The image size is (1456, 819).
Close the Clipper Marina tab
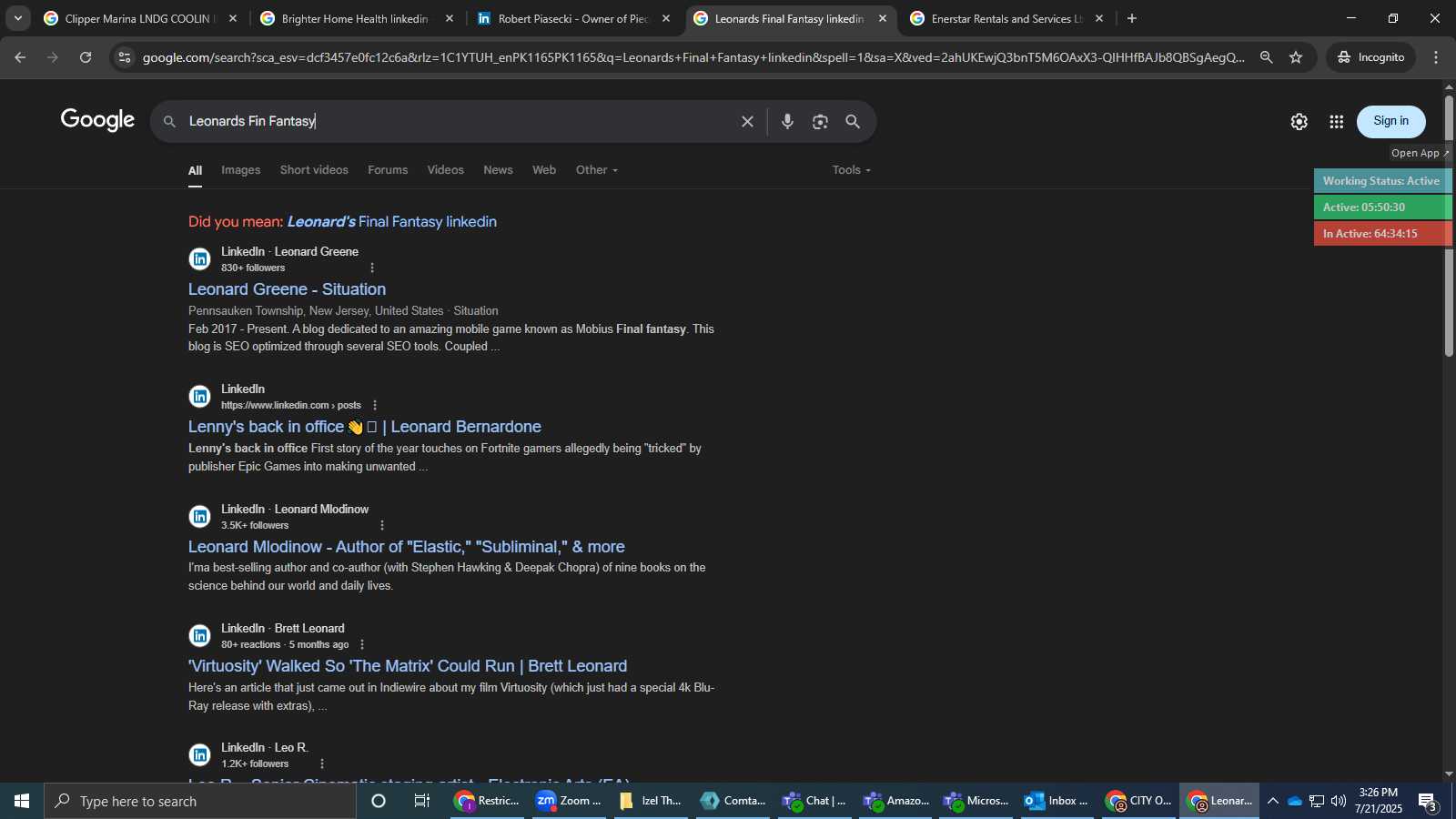233,18
